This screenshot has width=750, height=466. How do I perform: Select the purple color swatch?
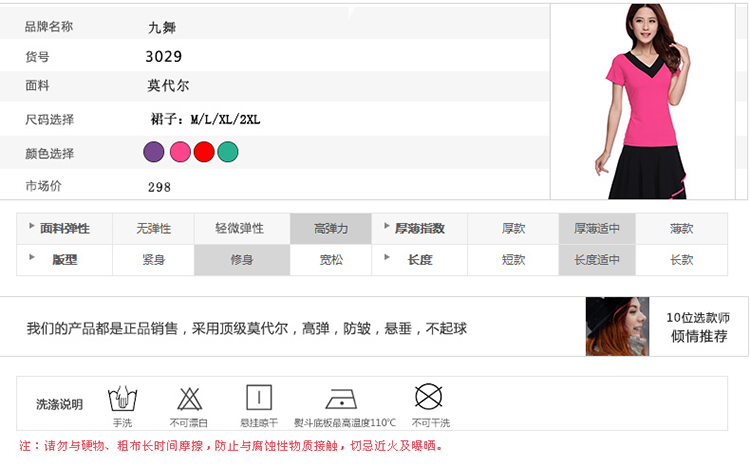point(154,152)
